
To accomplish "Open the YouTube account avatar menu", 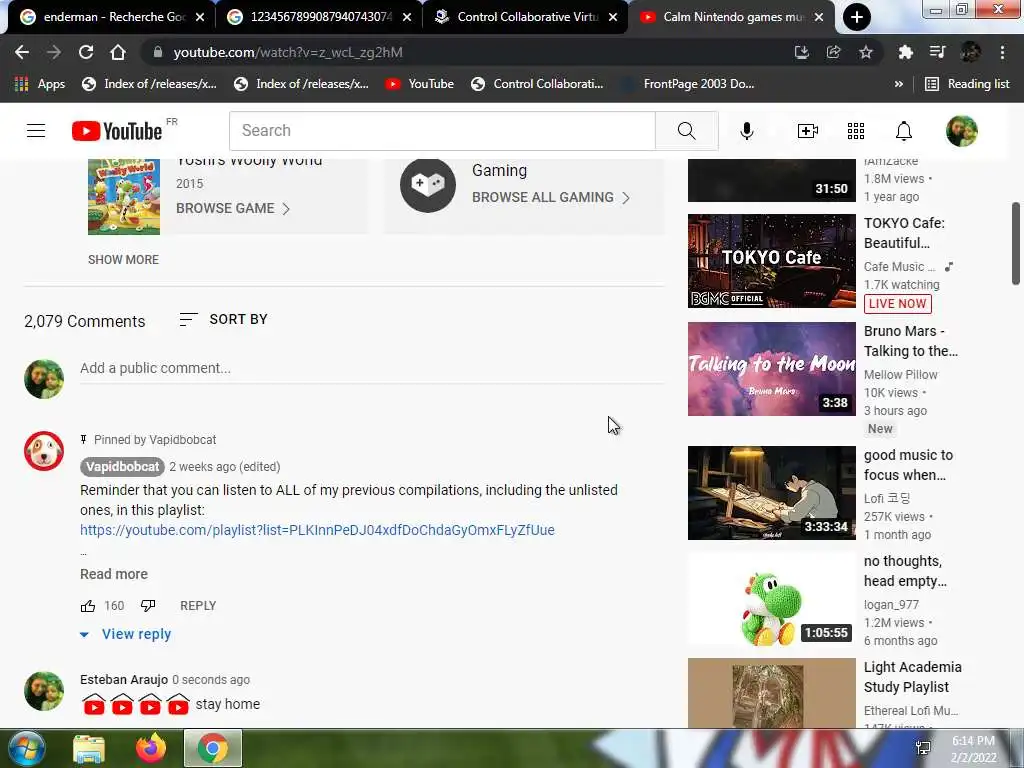I will point(961,131).
